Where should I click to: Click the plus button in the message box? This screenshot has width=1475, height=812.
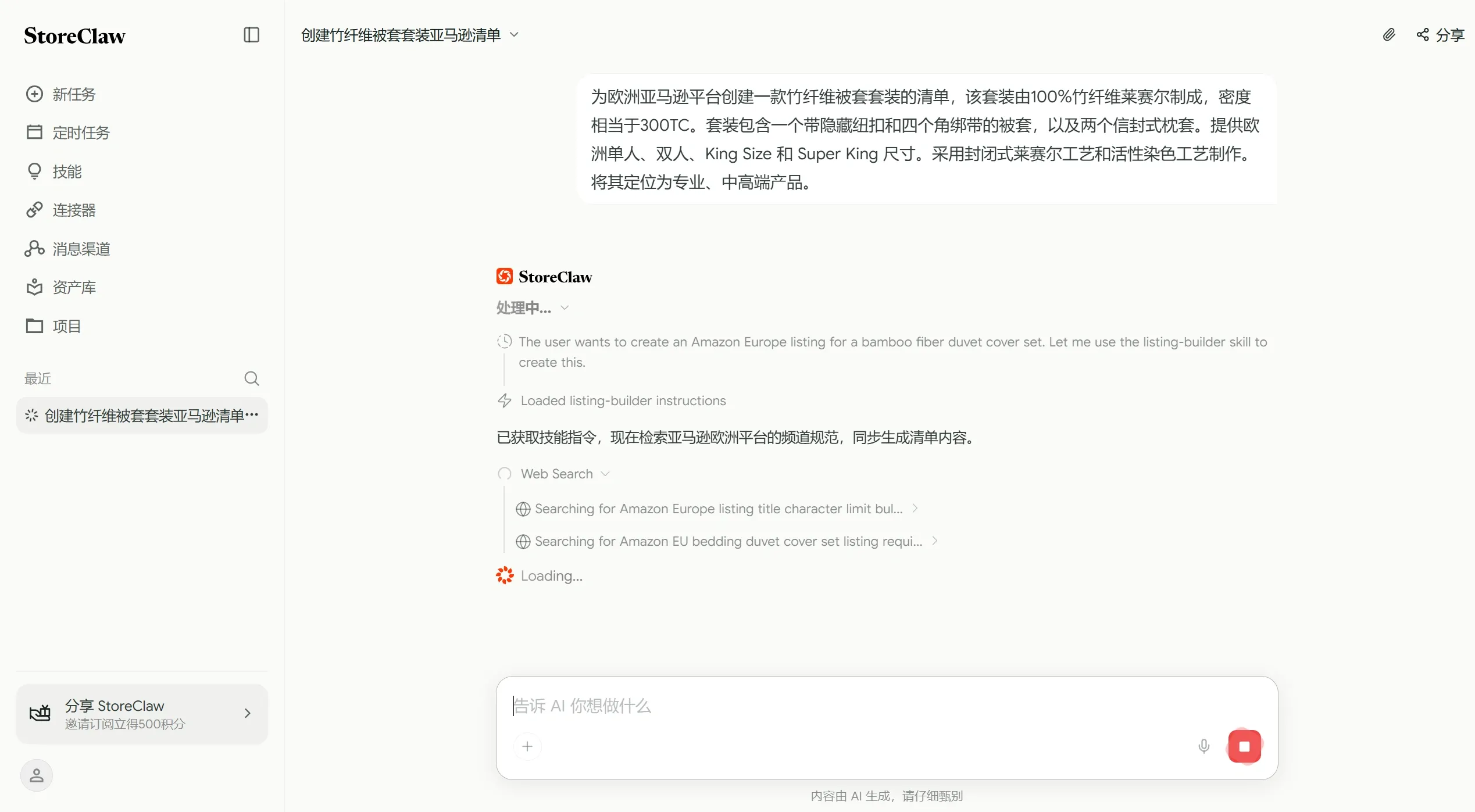coord(527,746)
